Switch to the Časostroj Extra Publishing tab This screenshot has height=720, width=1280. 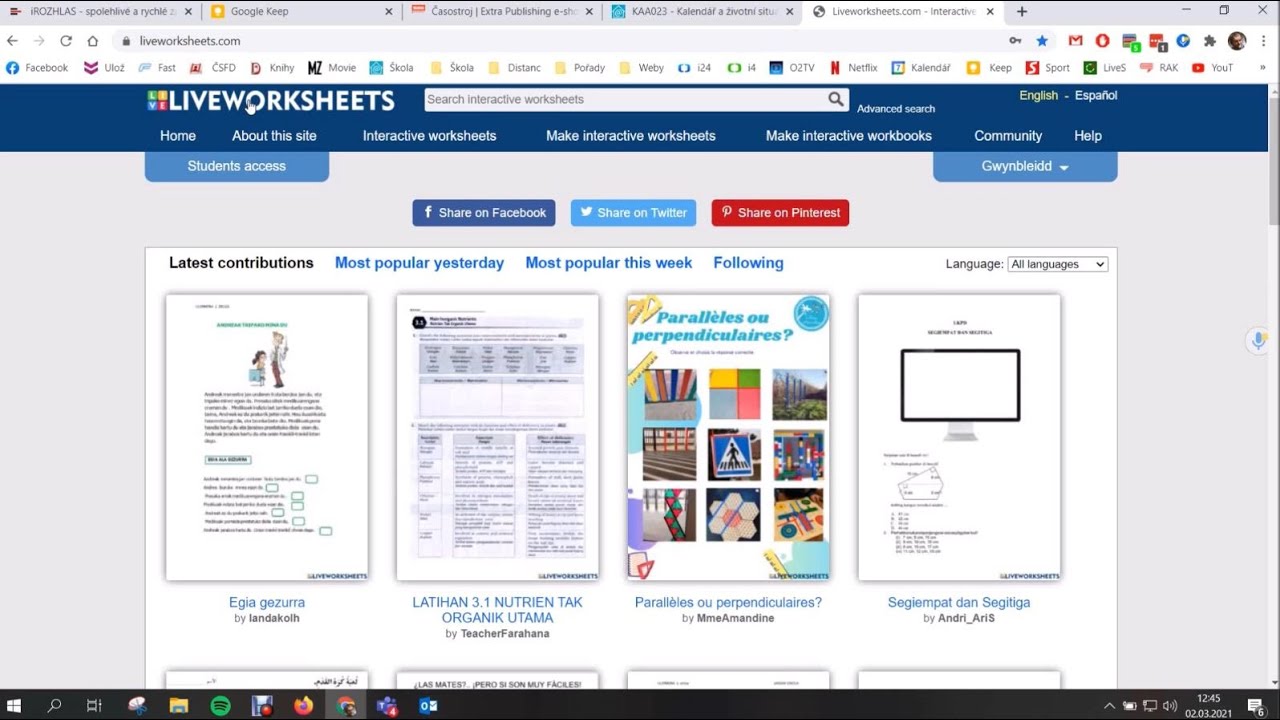[x=502, y=12]
